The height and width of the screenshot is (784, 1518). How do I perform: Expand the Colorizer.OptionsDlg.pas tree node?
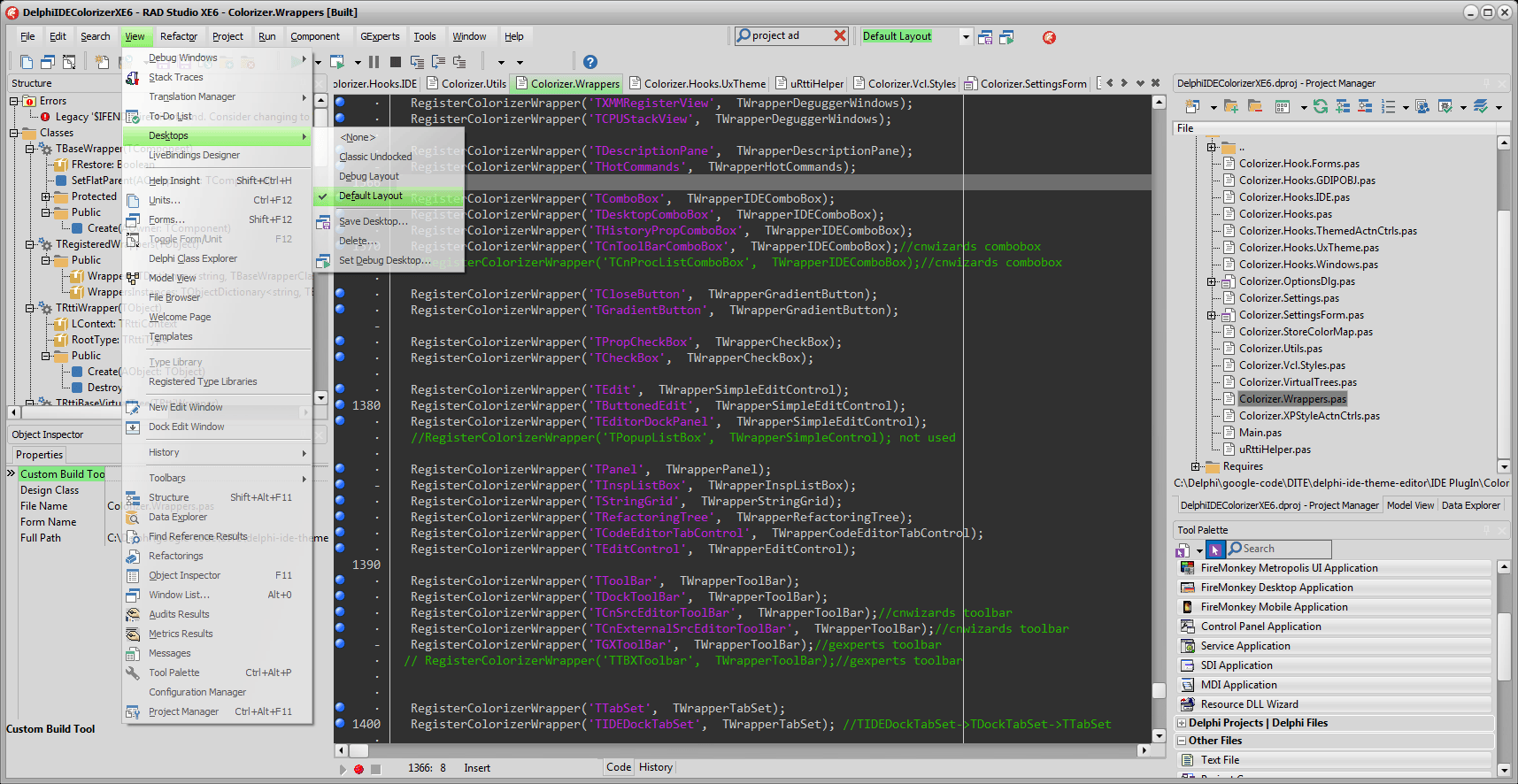coord(1211,281)
